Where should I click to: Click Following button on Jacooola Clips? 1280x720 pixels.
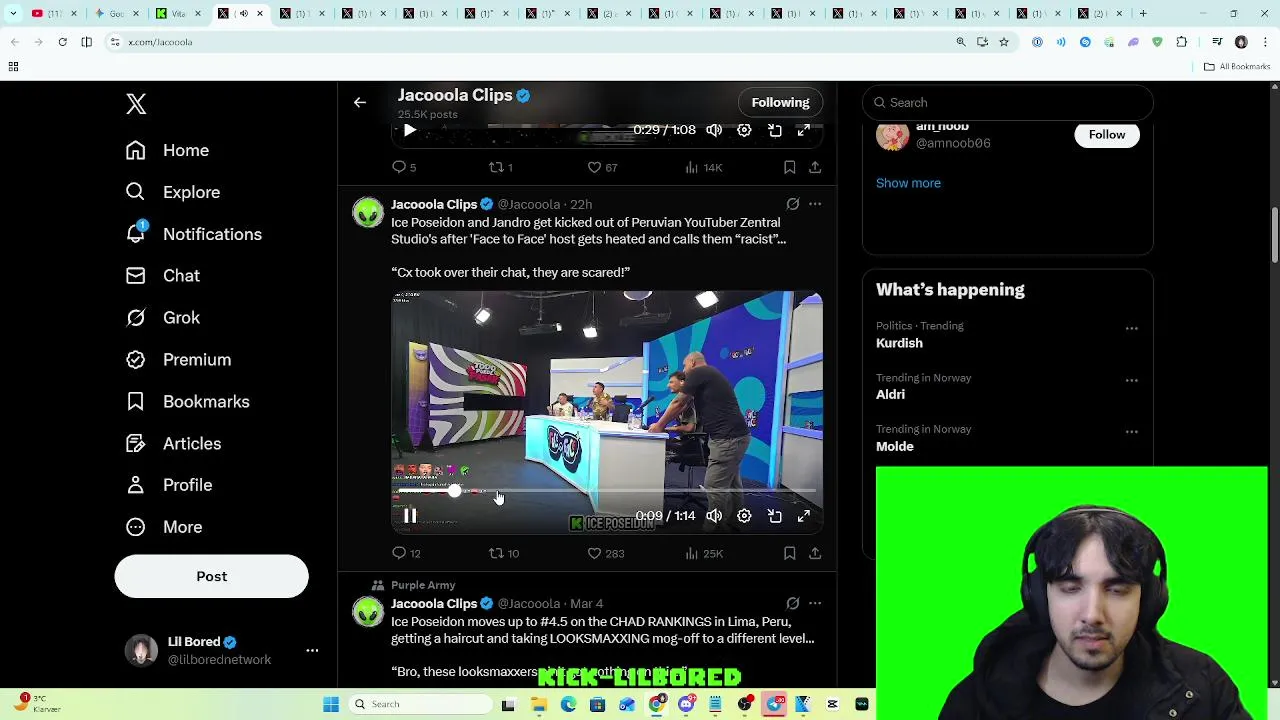click(780, 102)
